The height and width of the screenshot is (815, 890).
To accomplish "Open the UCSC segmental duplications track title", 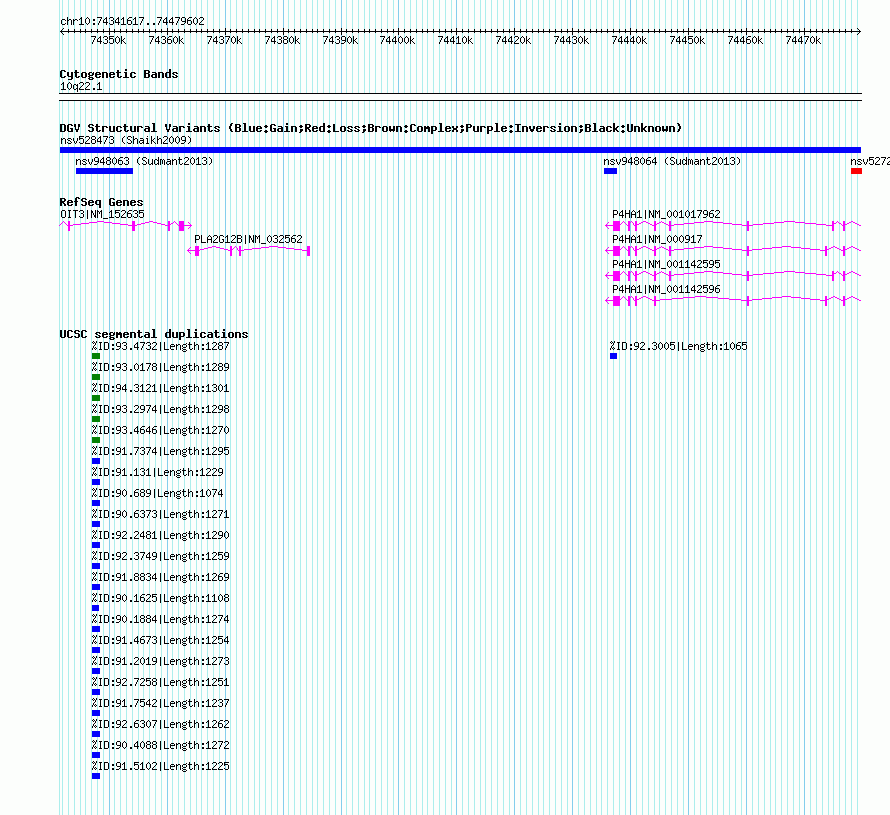I will coord(154,334).
